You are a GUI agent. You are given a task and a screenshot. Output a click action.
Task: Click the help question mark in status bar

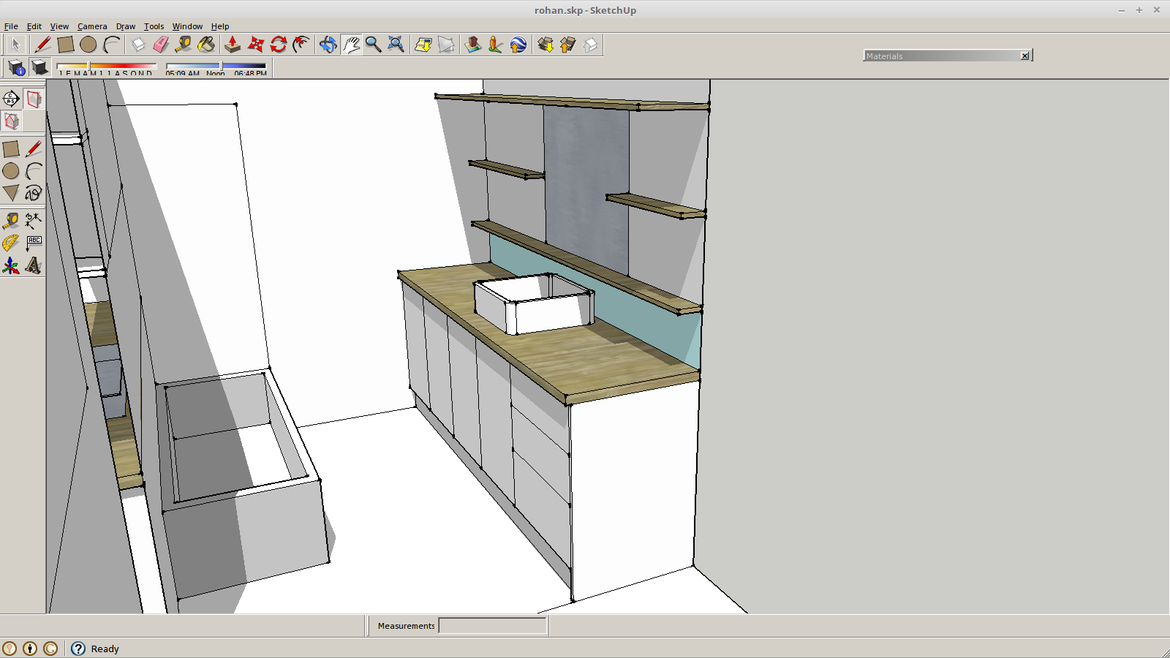click(x=78, y=649)
